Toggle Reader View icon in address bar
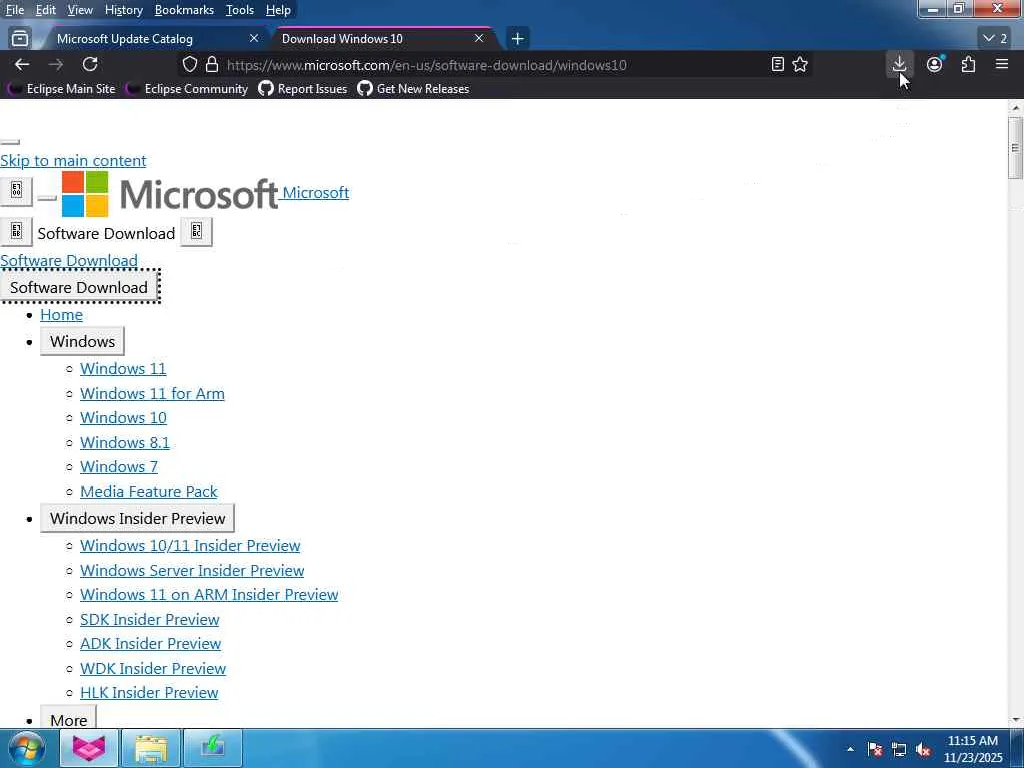This screenshot has width=1024, height=768. 777,65
